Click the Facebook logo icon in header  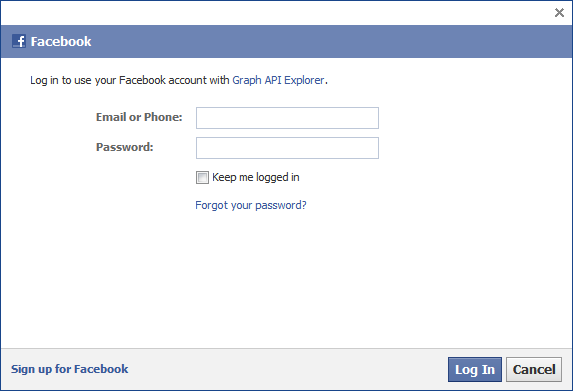point(19,41)
